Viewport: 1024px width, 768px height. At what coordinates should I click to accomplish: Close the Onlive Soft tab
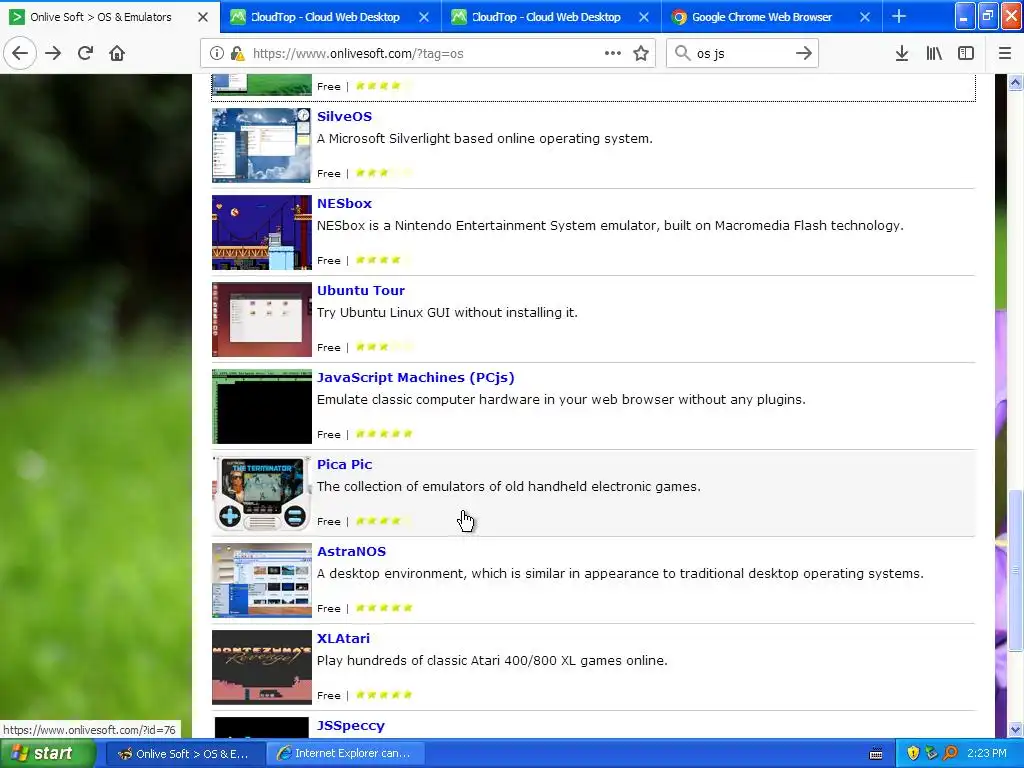(203, 17)
